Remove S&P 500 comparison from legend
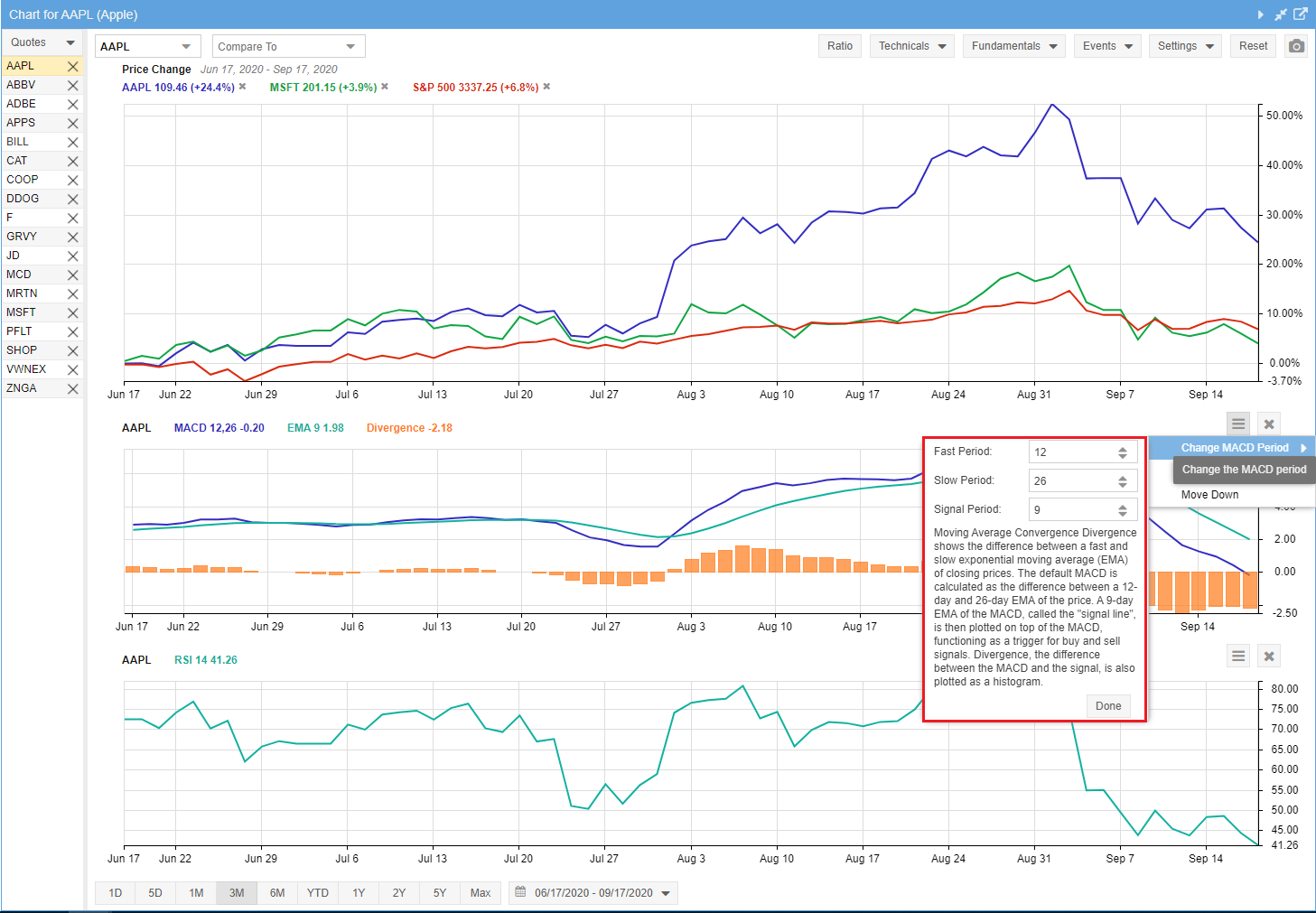The image size is (1316, 913). coord(546,87)
